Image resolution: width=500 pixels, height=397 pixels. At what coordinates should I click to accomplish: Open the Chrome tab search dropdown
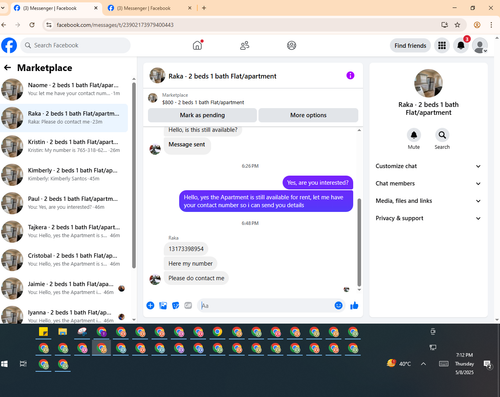(x=3, y=8)
